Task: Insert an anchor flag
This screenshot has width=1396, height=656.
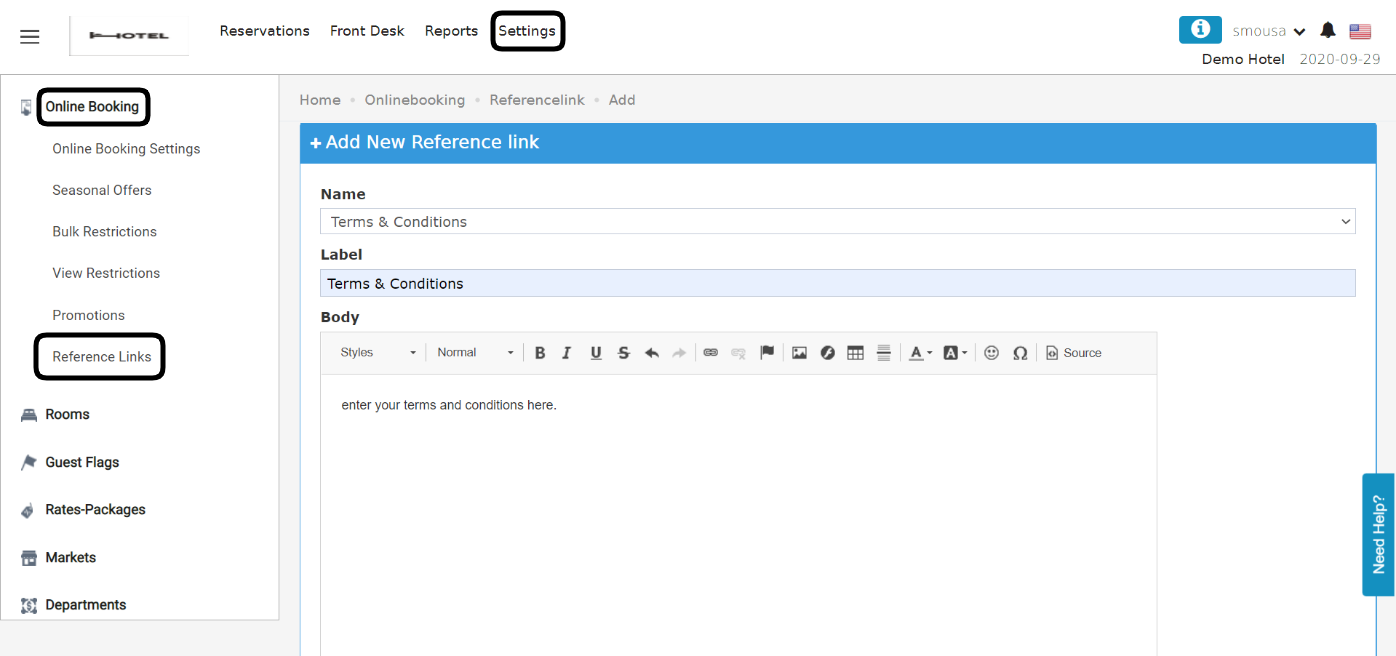Action: pos(767,353)
